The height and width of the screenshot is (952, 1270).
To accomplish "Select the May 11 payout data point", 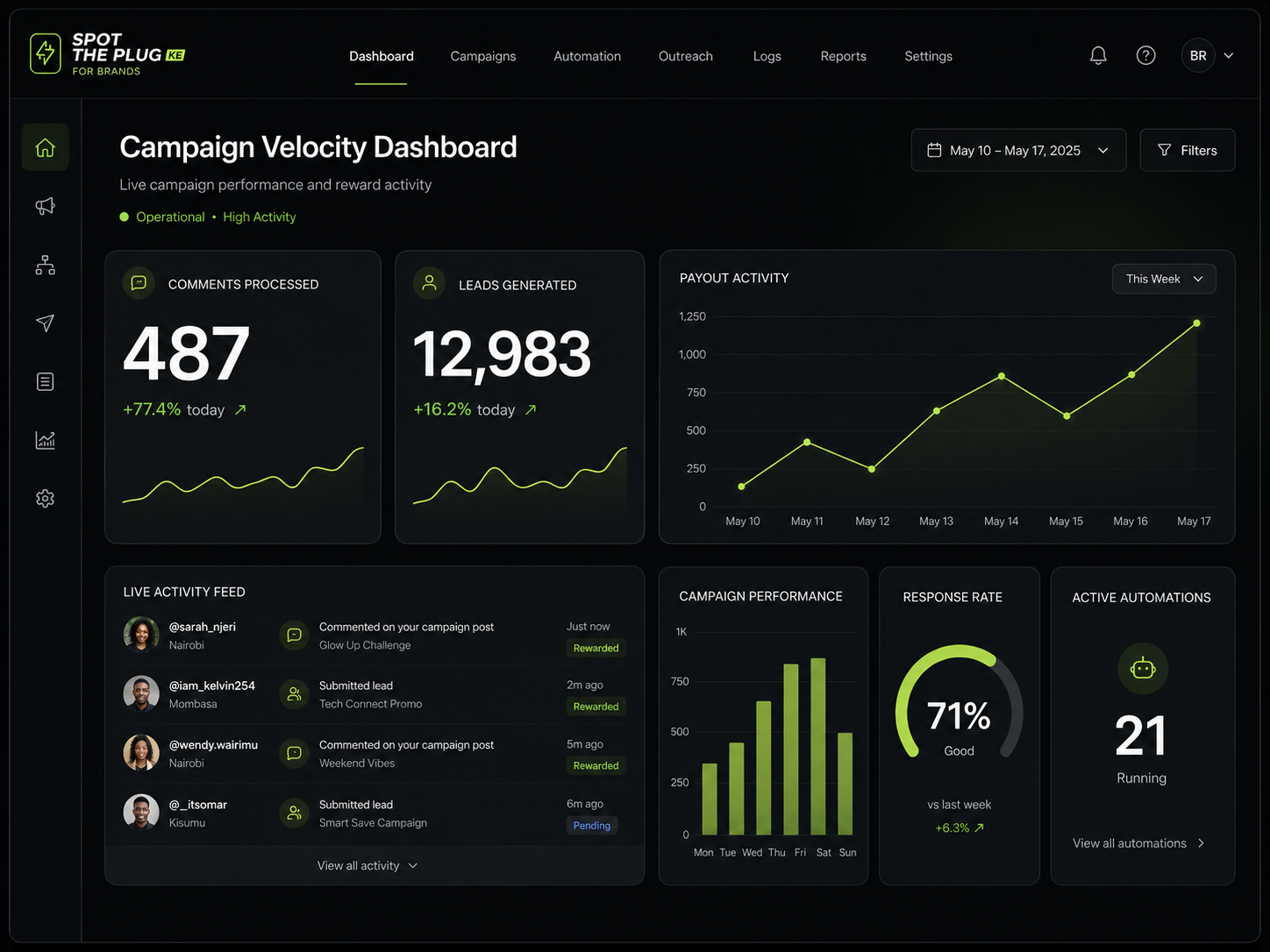I will point(807,442).
